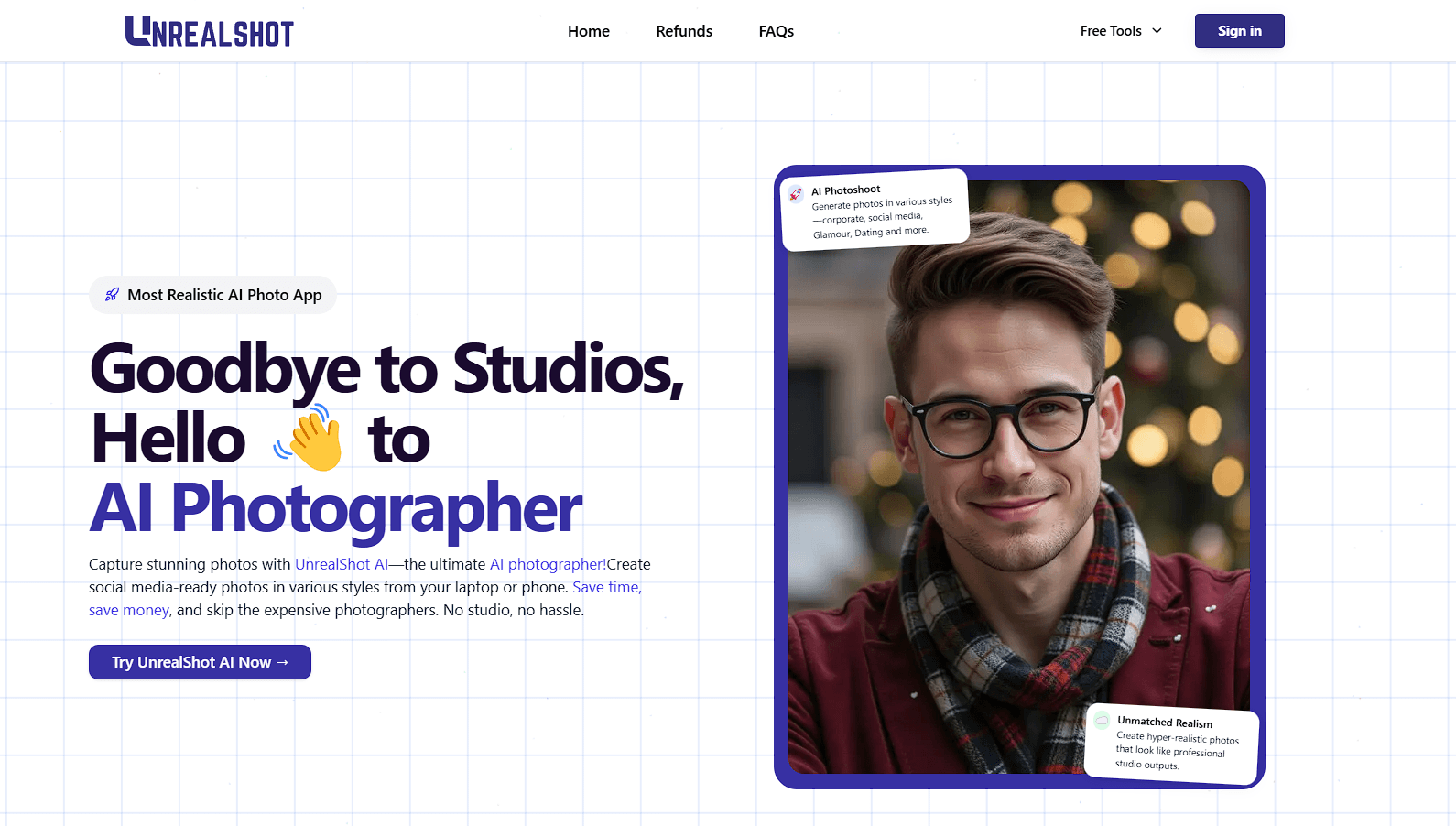Click the Save time, save money link
This screenshot has width=1456, height=826.
365,598
